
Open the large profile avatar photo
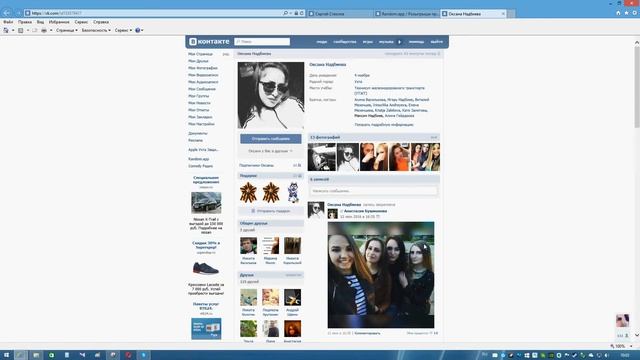click(x=271, y=95)
